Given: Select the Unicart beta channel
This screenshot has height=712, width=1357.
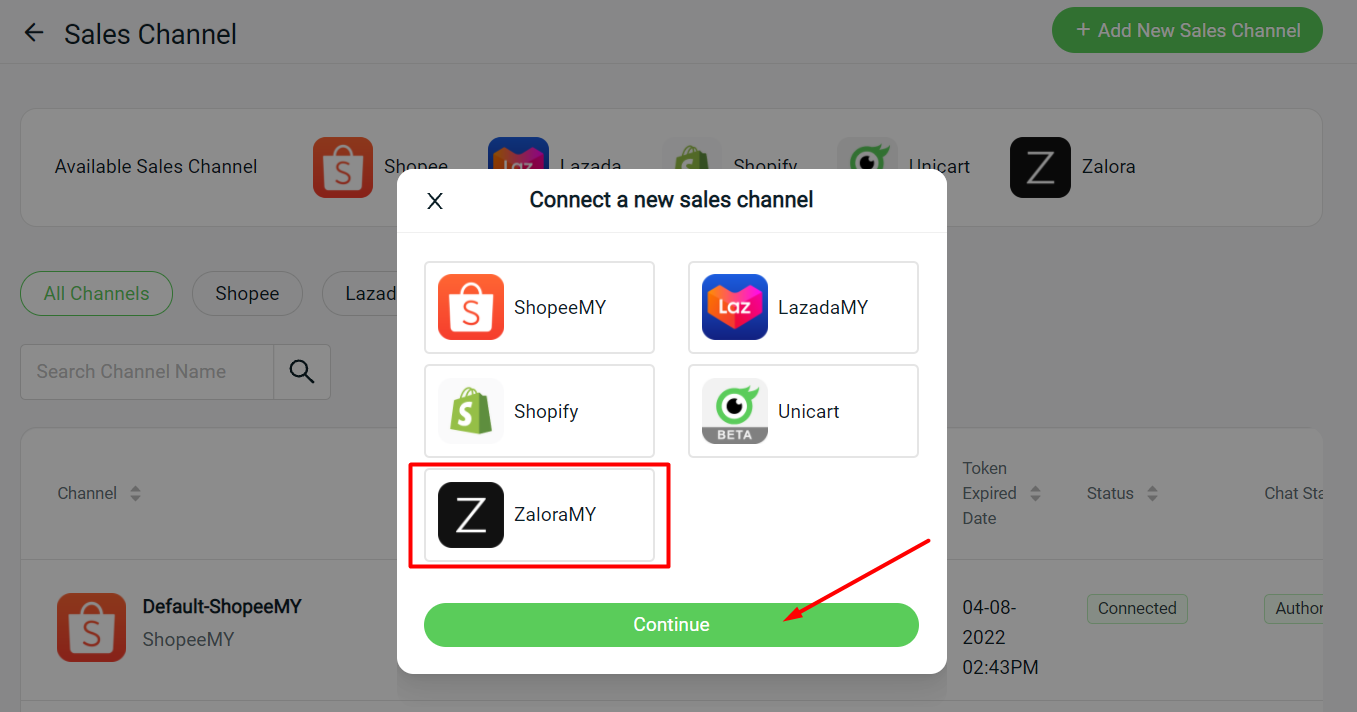Looking at the screenshot, I should [803, 411].
